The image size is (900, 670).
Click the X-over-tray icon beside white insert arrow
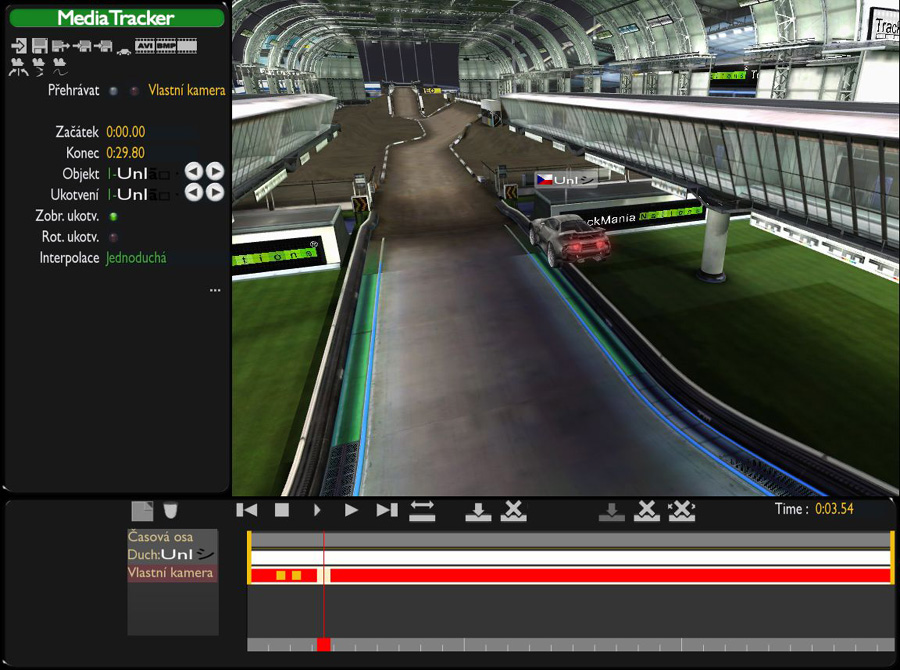coord(514,510)
